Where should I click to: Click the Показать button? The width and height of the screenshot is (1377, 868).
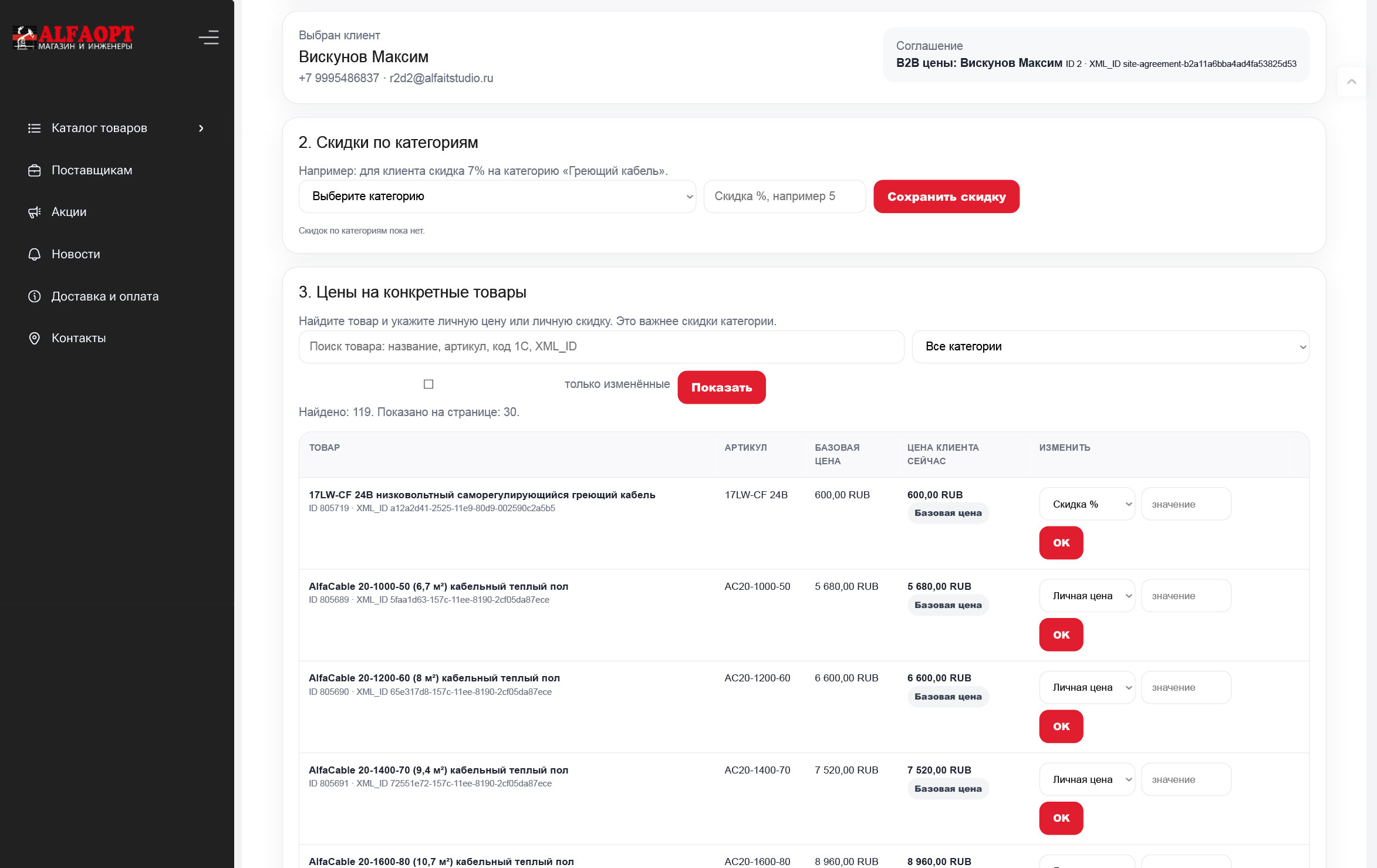(x=721, y=387)
